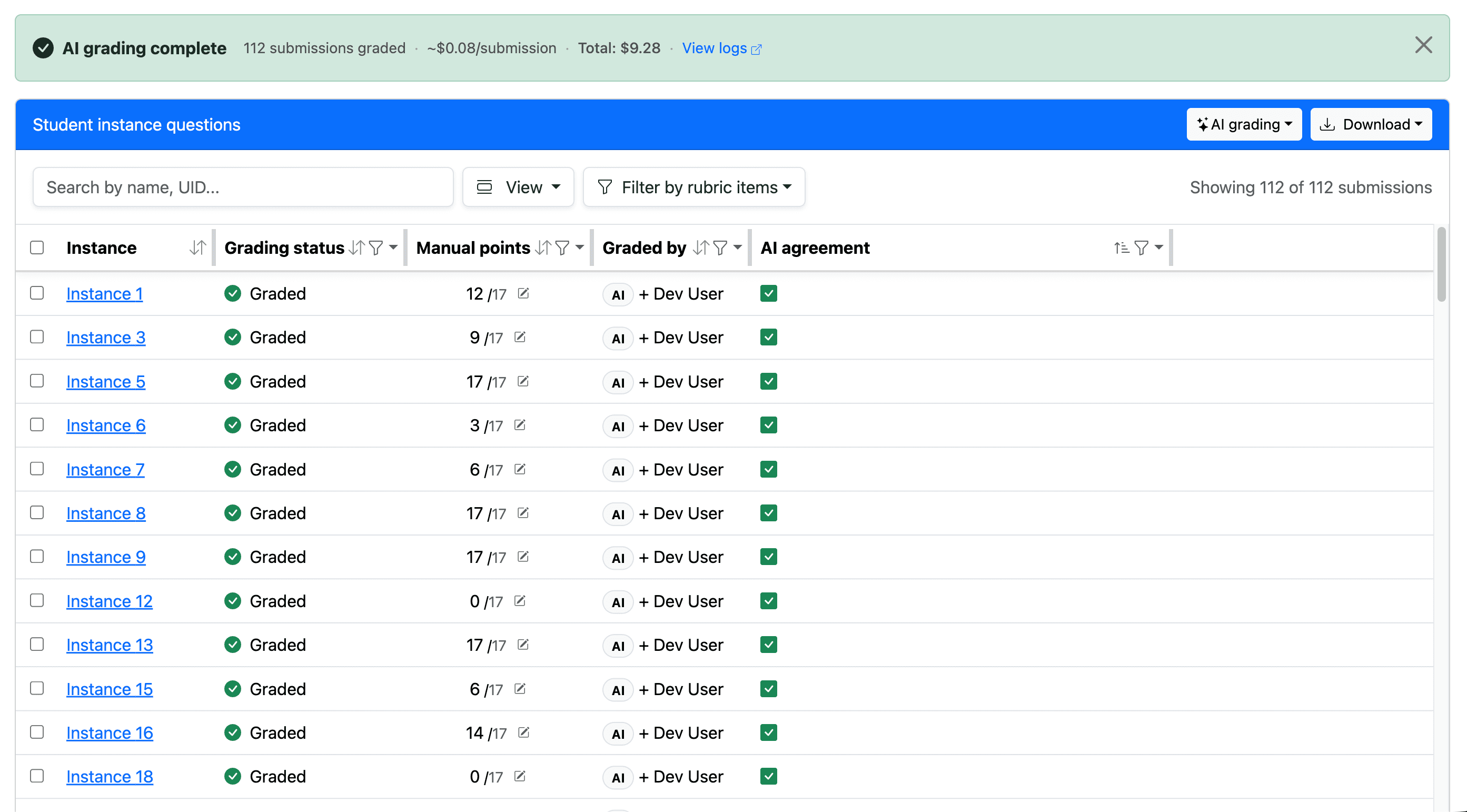Expand Graded by column options caret

(x=738, y=247)
